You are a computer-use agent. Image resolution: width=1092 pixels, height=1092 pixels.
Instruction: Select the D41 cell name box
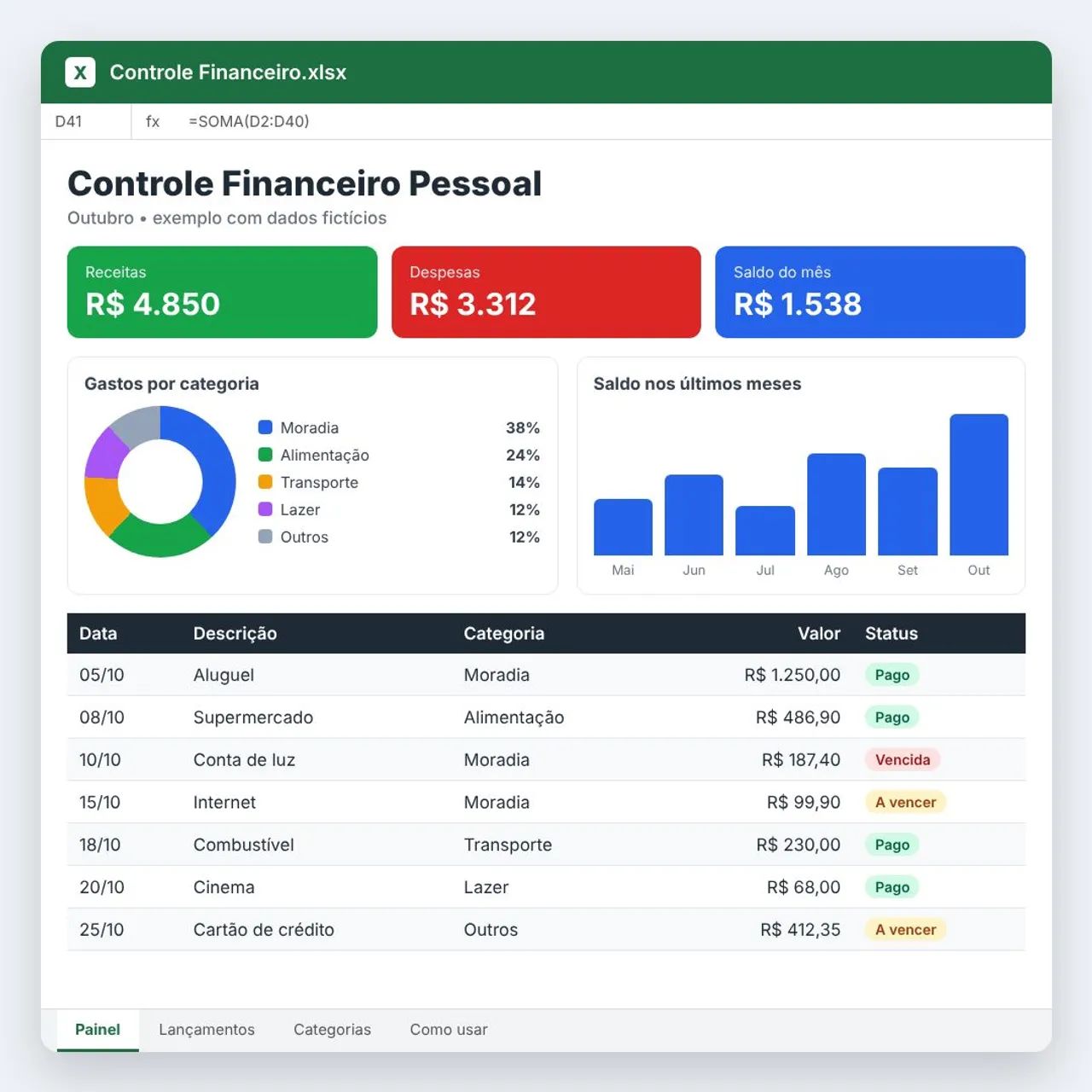86,121
